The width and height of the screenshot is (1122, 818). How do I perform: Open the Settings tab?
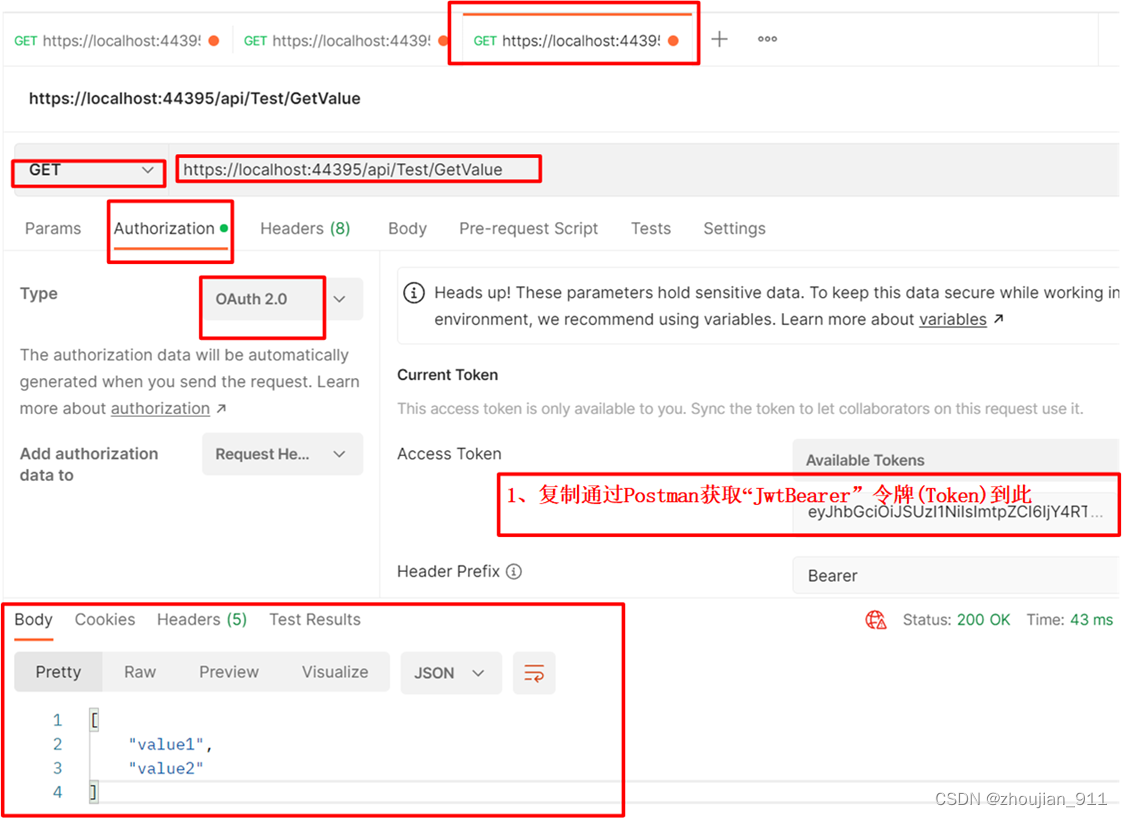click(734, 228)
